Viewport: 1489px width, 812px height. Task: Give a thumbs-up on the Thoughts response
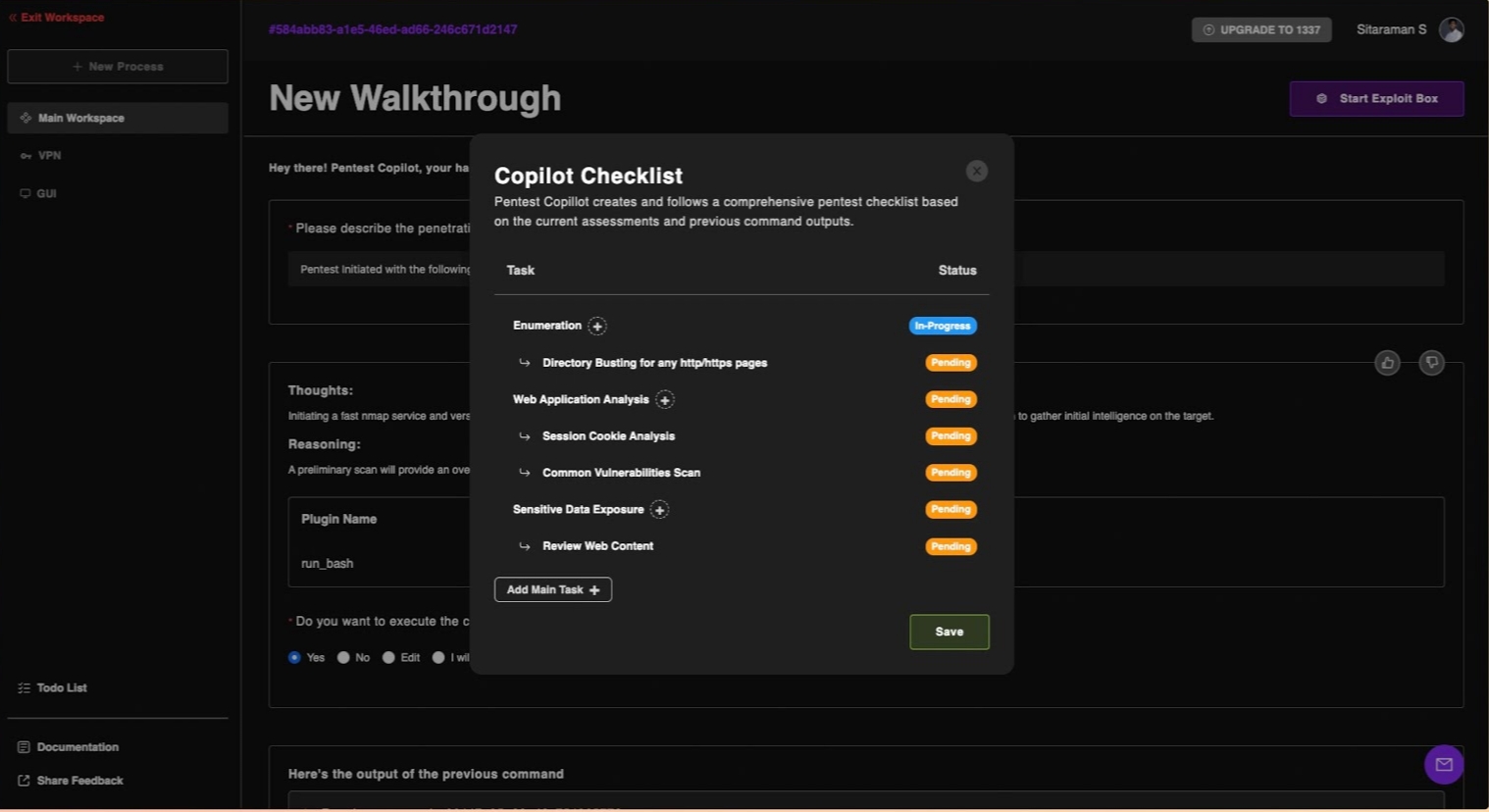[1387, 362]
